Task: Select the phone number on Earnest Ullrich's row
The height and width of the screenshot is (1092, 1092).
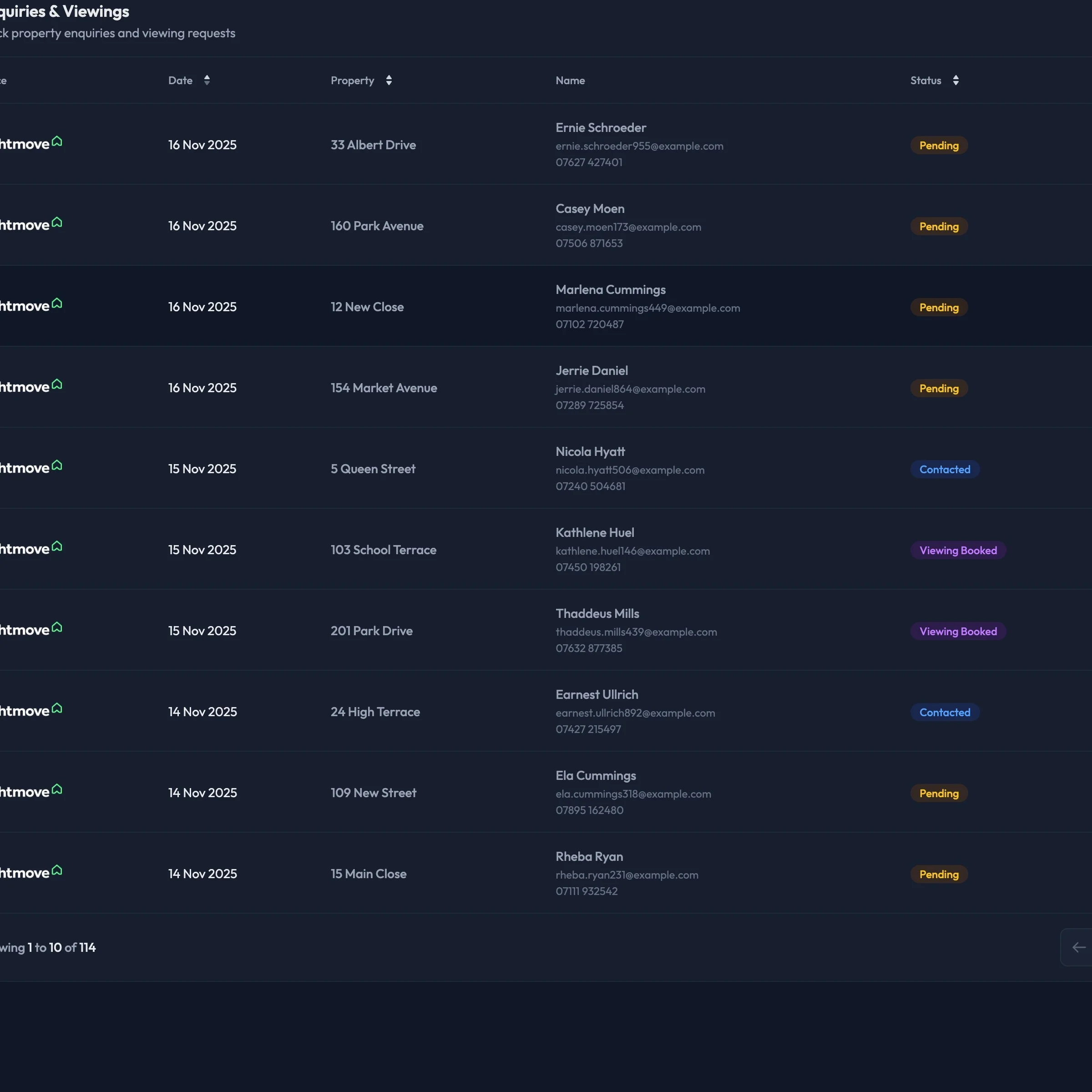Action: tap(588, 729)
